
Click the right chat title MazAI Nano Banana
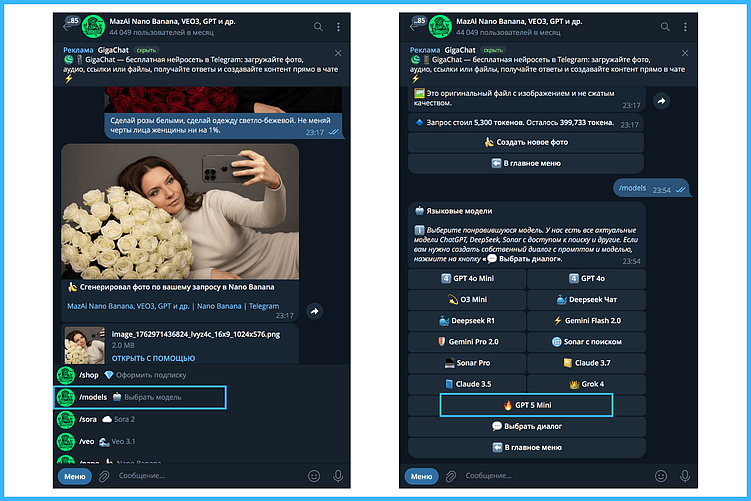[519, 22]
